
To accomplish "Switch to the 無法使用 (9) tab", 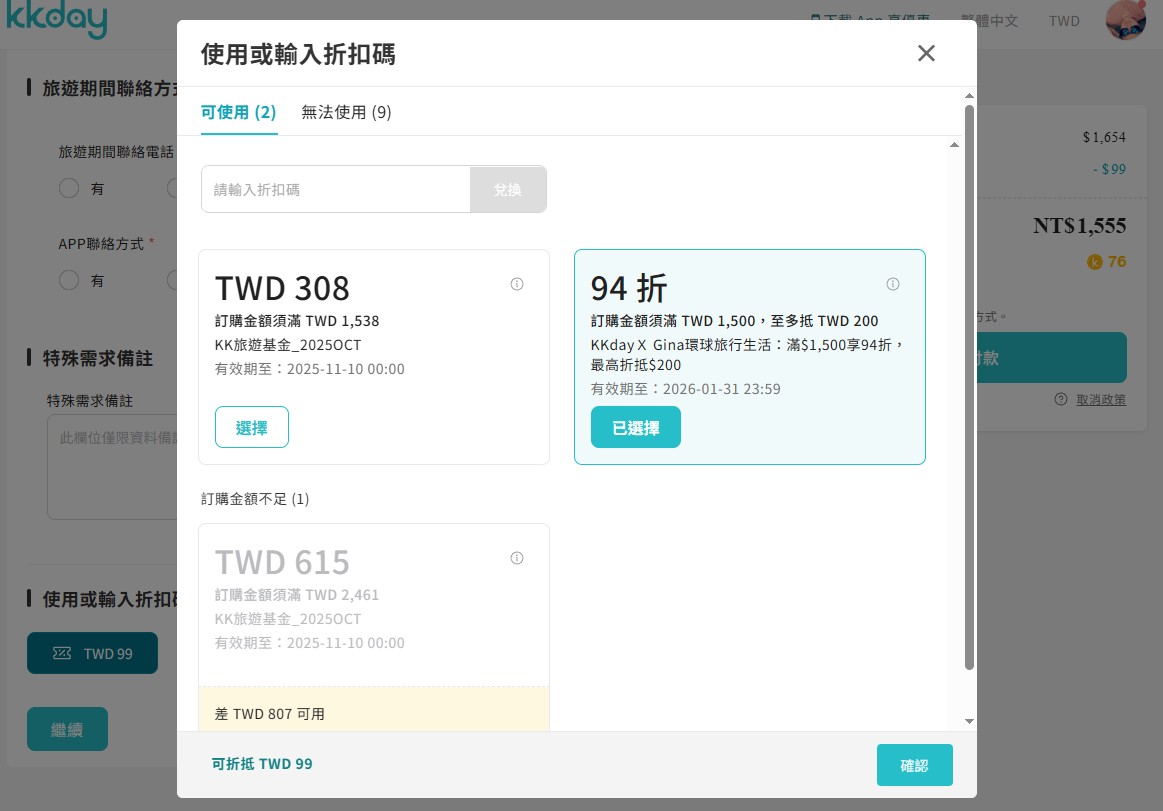I will pos(346,113).
